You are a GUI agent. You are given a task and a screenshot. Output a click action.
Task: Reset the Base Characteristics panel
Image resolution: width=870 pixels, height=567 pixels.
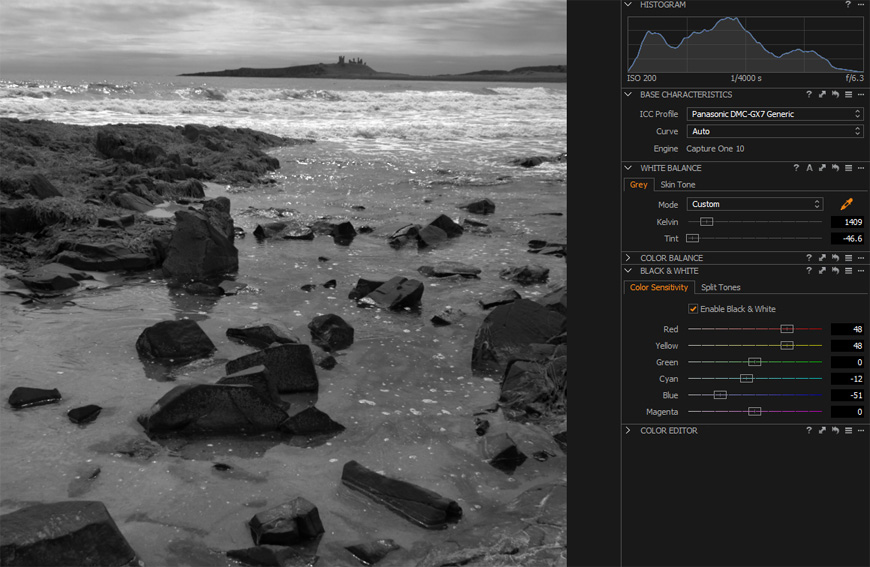835,95
